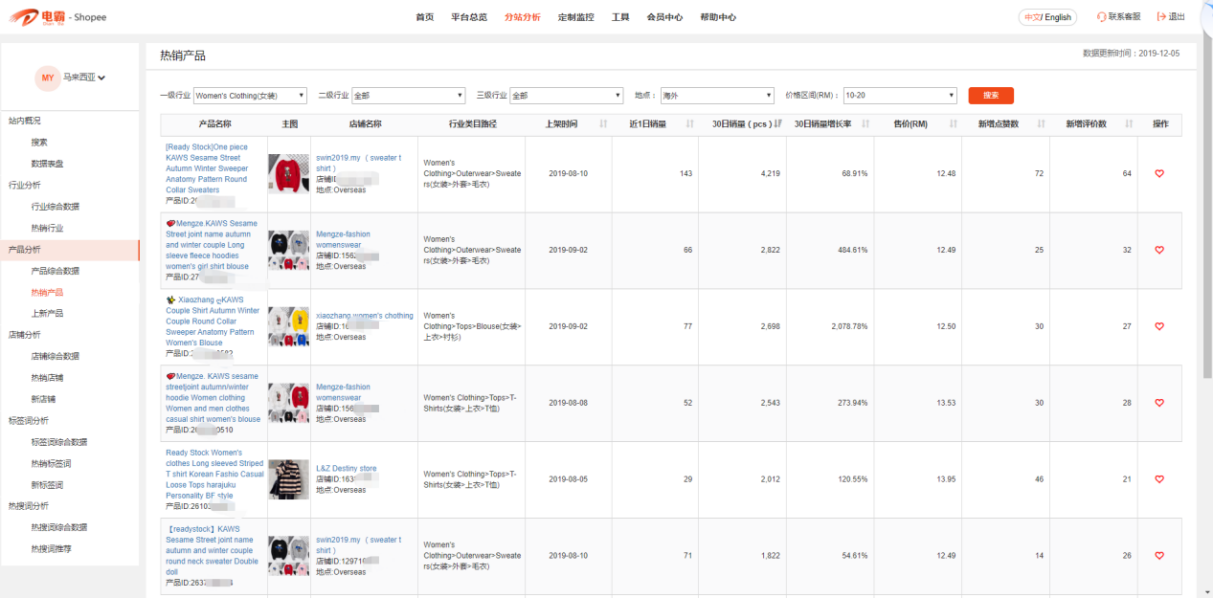This screenshot has width=1213, height=598.
Task: Click heart icon for L&Z Destiny store product
Action: pos(1159,479)
